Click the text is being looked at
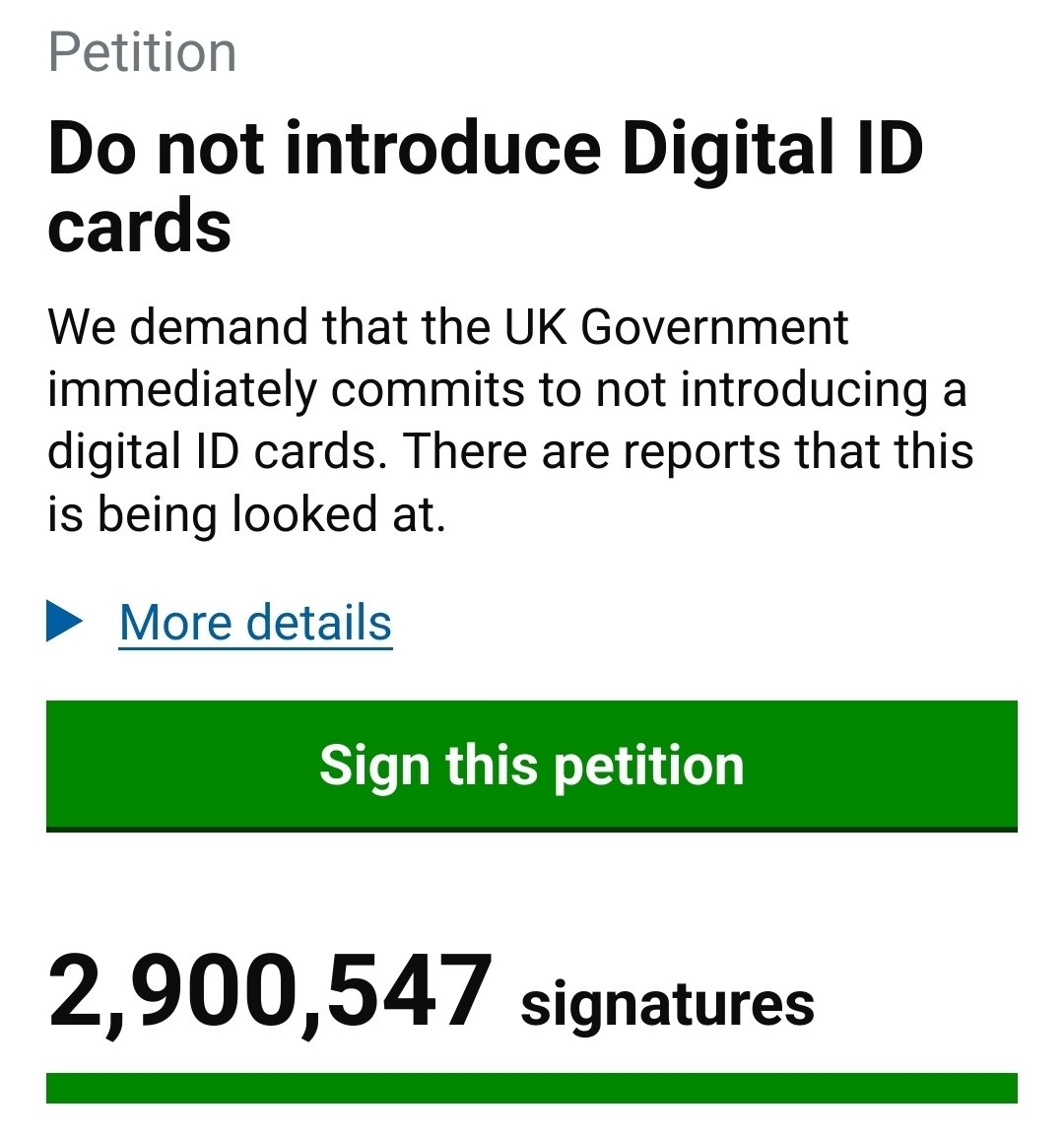The width and height of the screenshot is (1064, 1138). coord(246,513)
